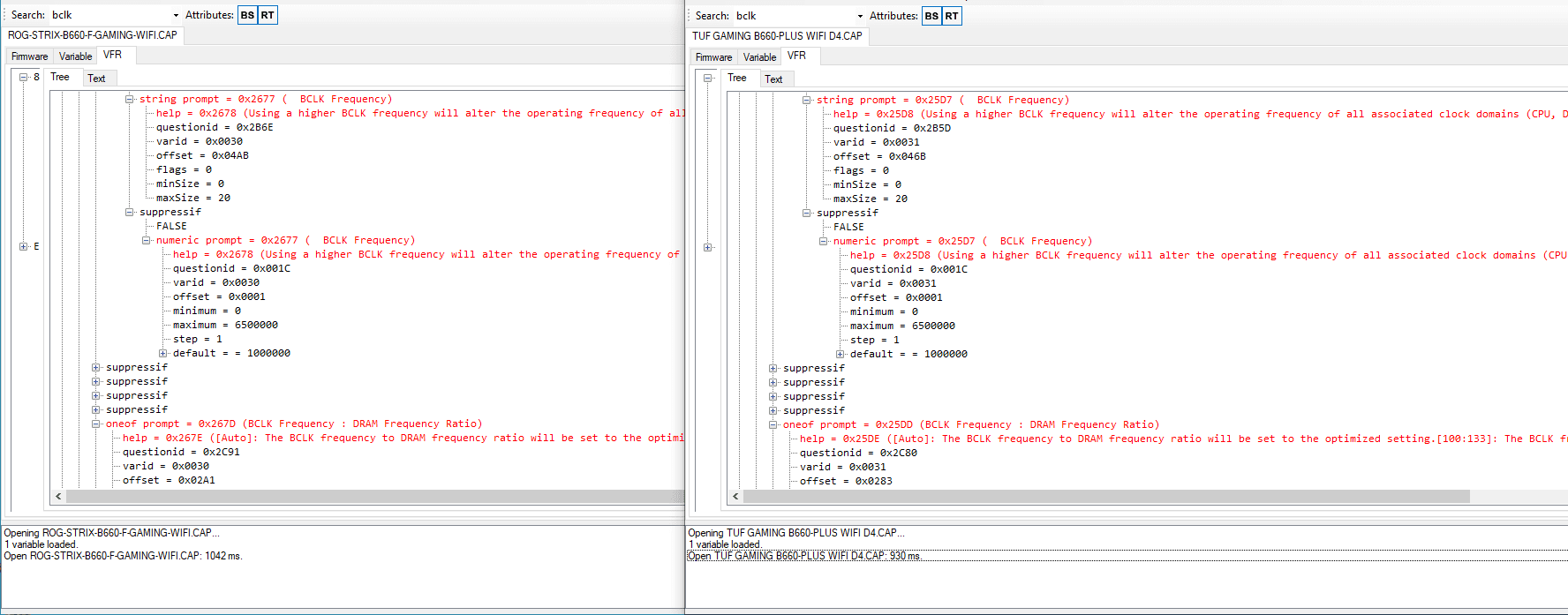This screenshot has width=1568, height=615.
Task: Select 'maximum = 6500000' row in right window
Action: [902, 326]
